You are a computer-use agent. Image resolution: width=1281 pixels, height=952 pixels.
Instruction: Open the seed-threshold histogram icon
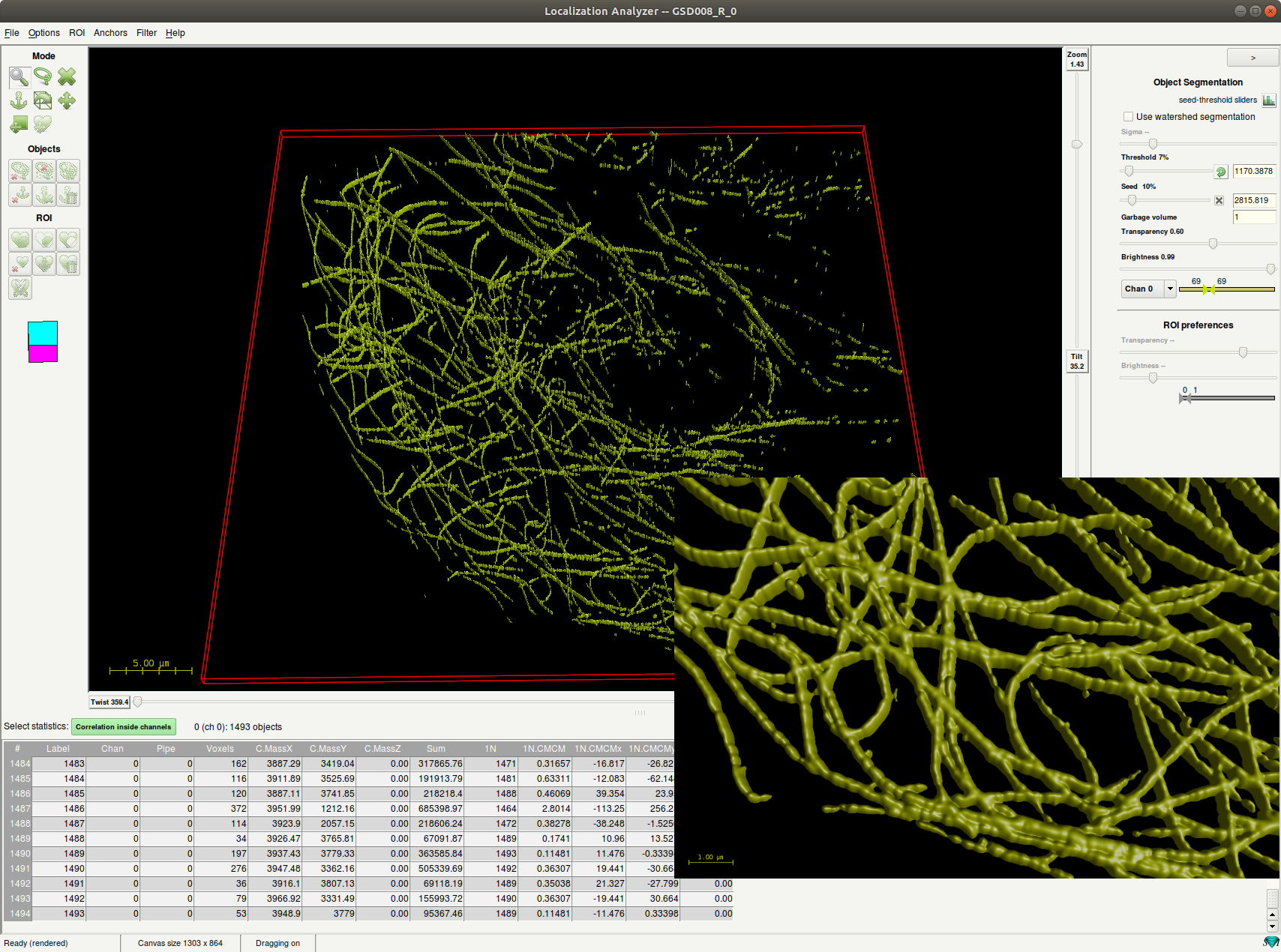click(x=1268, y=100)
